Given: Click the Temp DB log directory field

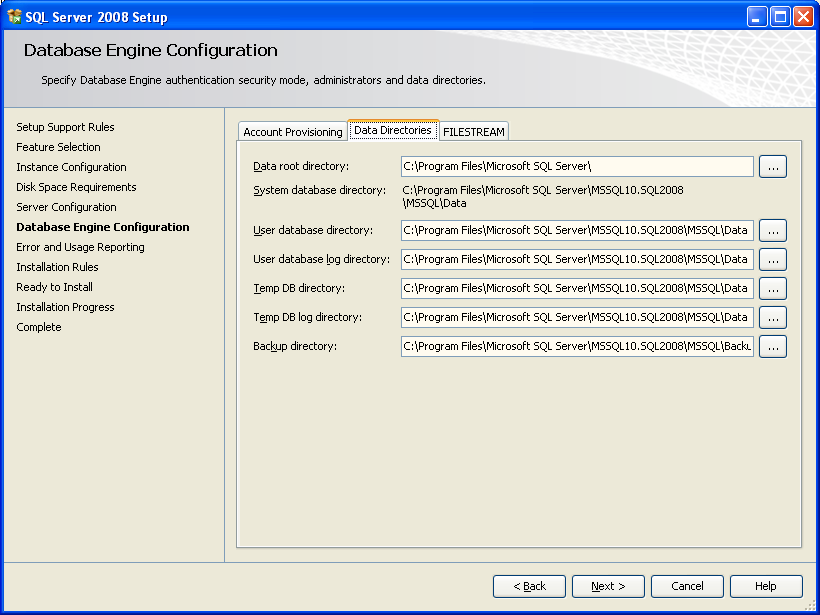Looking at the screenshot, I should (577, 317).
